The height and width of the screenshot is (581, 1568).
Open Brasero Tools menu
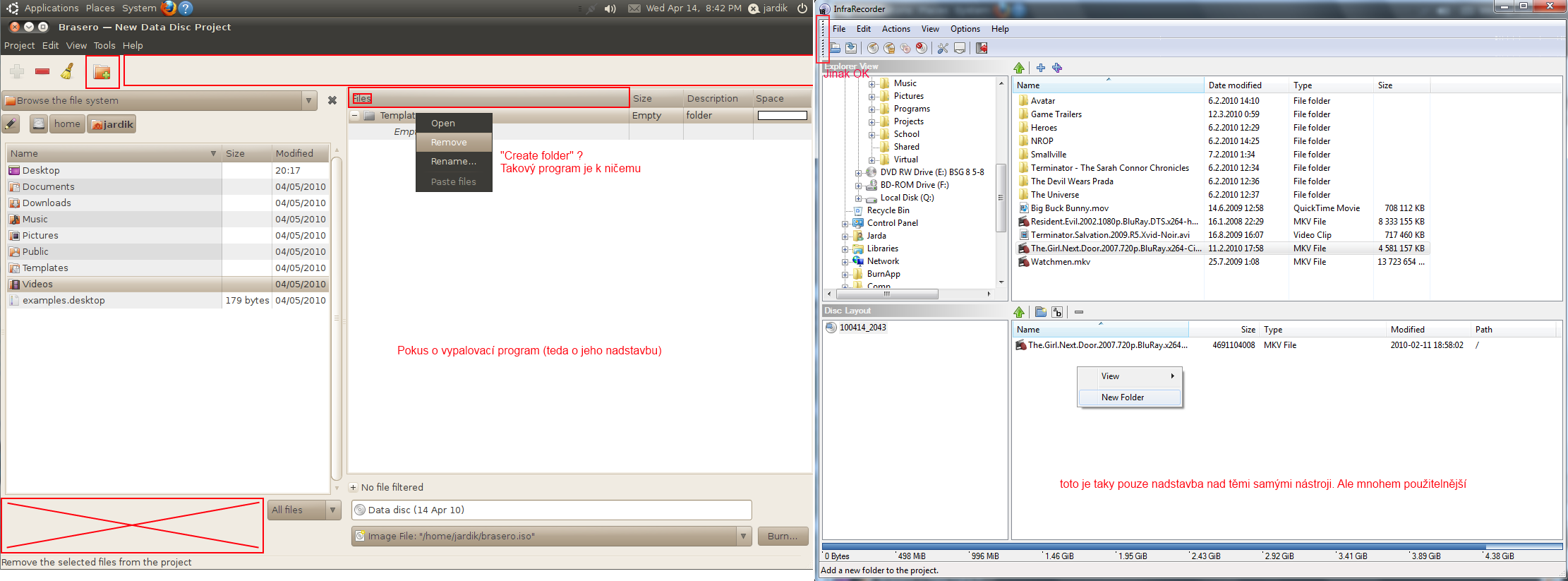click(104, 45)
